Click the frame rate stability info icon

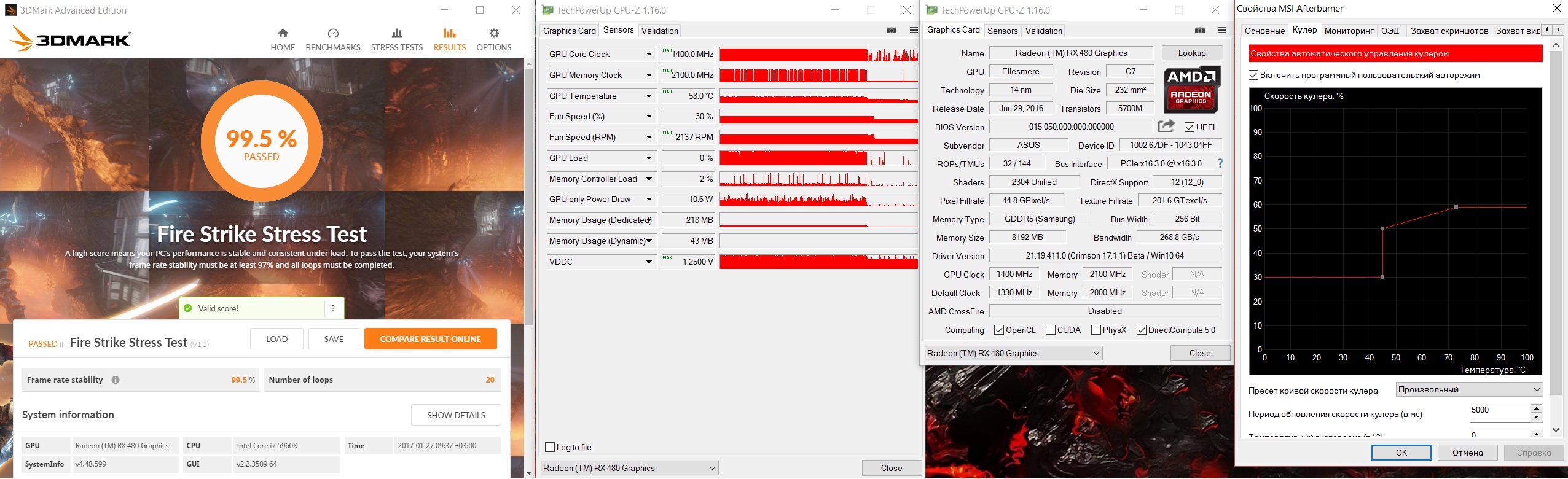coord(116,380)
